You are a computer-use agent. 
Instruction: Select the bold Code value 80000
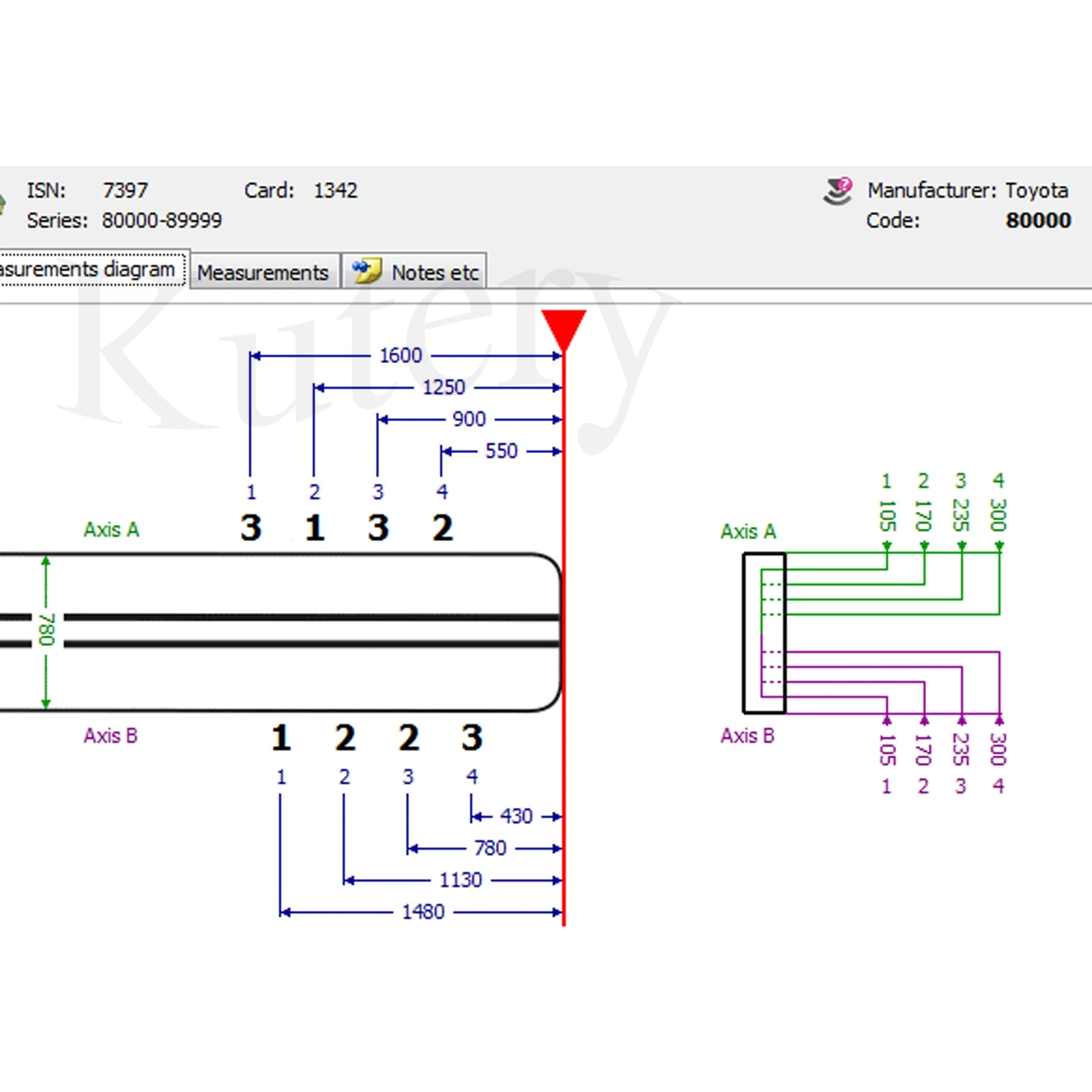[1038, 220]
